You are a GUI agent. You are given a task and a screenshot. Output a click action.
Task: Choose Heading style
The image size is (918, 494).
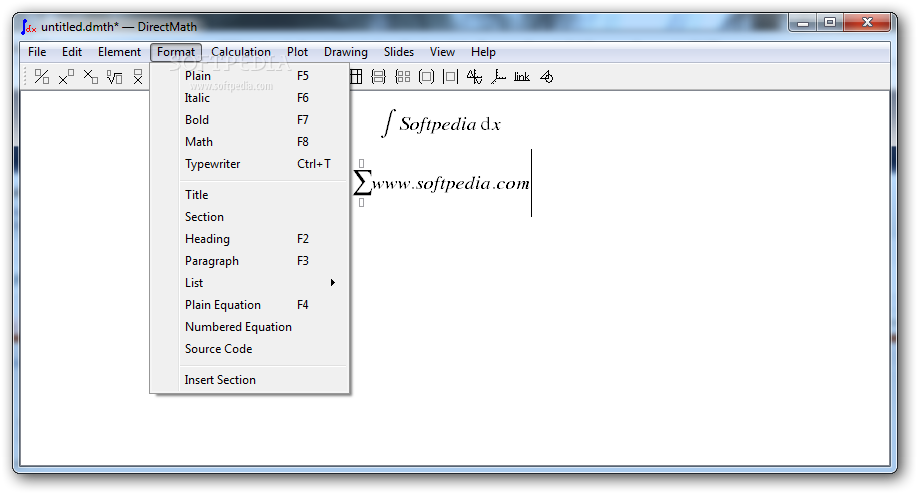coord(249,239)
